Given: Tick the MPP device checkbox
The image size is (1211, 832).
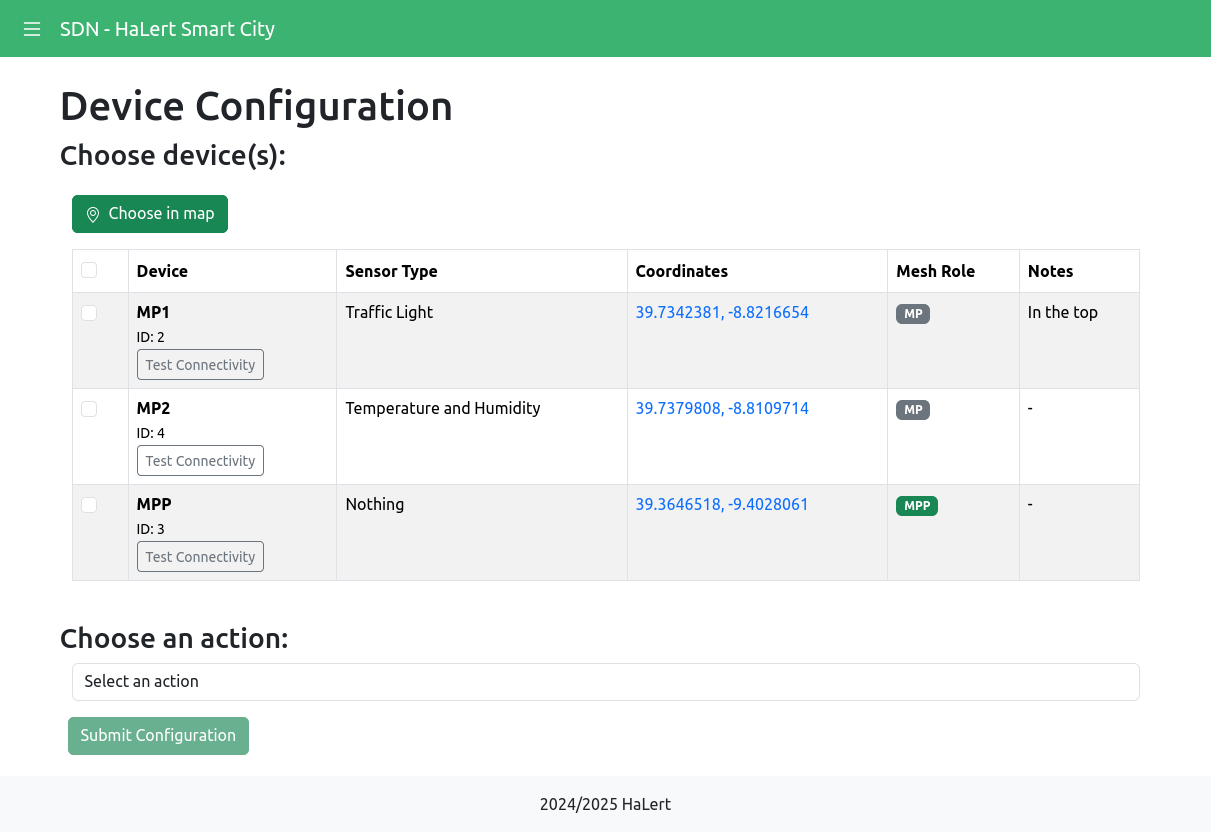Looking at the screenshot, I should coord(89,505).
